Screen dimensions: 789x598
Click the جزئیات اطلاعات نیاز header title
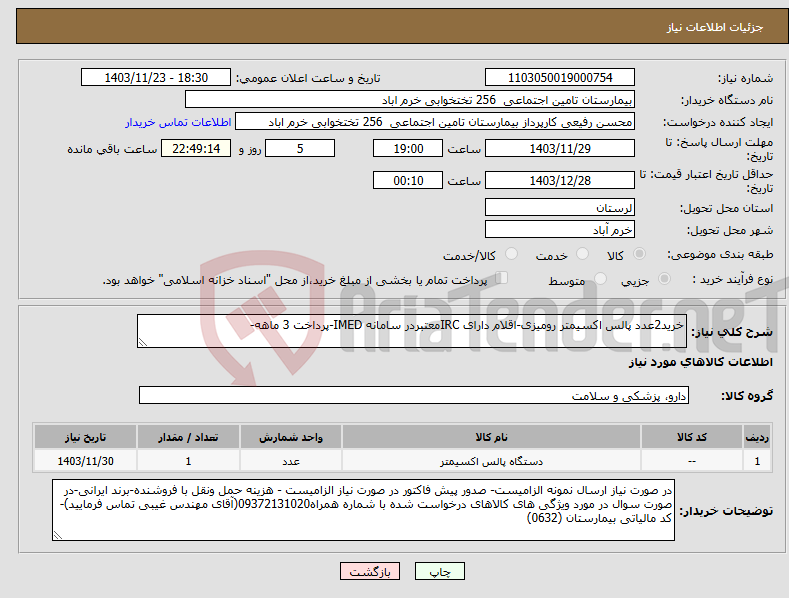point(715,27)
